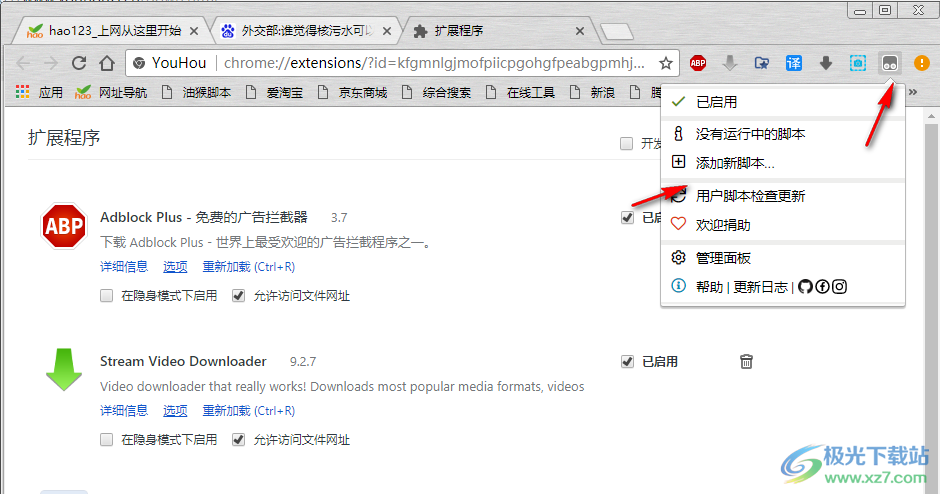Click the Adblock Plus toolbar icon

click(698, 63)
